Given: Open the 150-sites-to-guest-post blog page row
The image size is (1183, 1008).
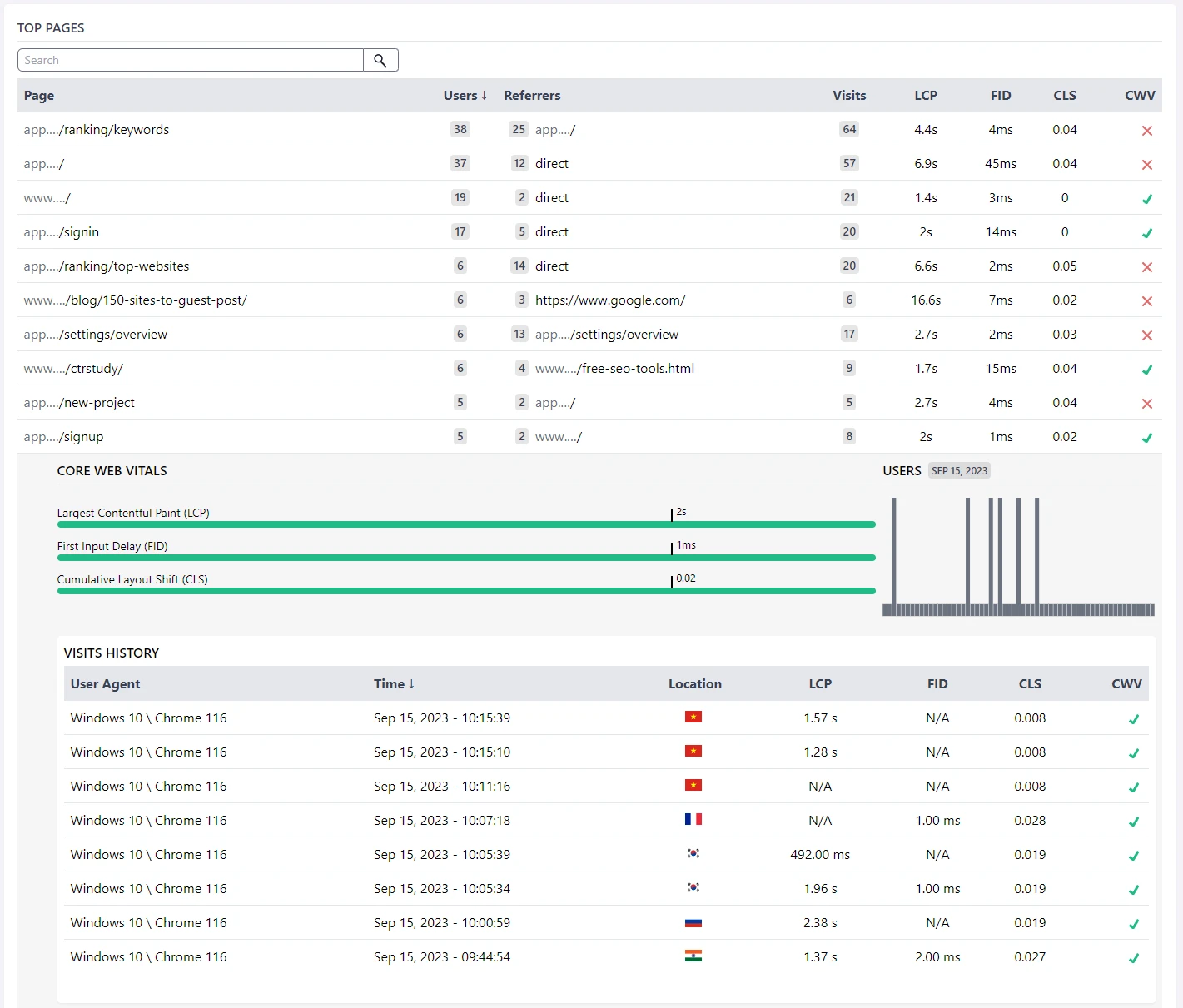Looking at the screenshot, I should click(x=589, y=300).
